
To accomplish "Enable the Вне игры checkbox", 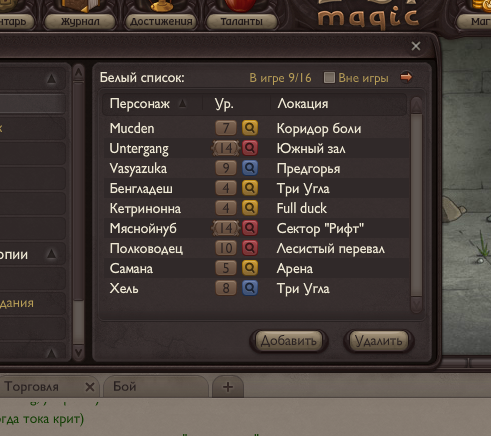I will tap(329, 78).
